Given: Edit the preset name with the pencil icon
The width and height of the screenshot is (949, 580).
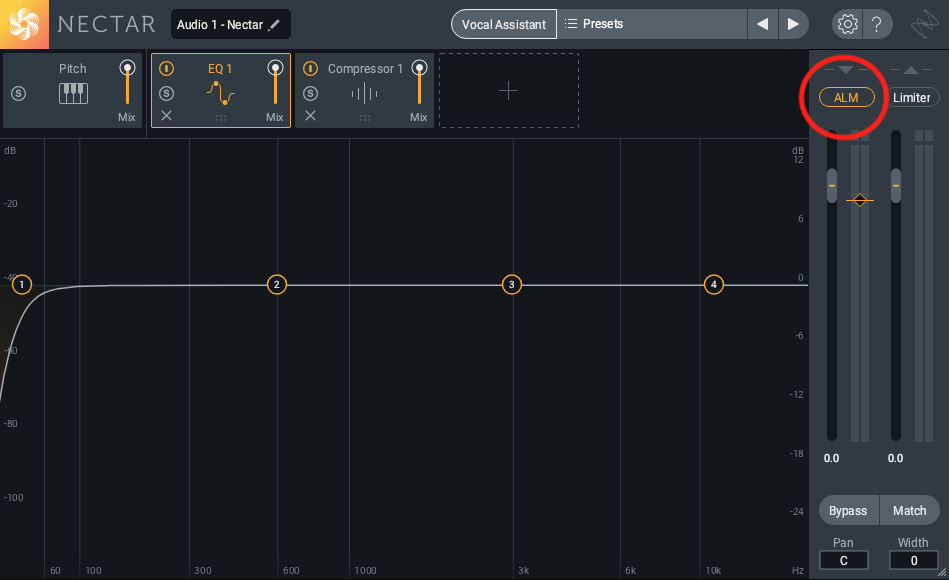Looking at the screenshot, I should [274, 24].
